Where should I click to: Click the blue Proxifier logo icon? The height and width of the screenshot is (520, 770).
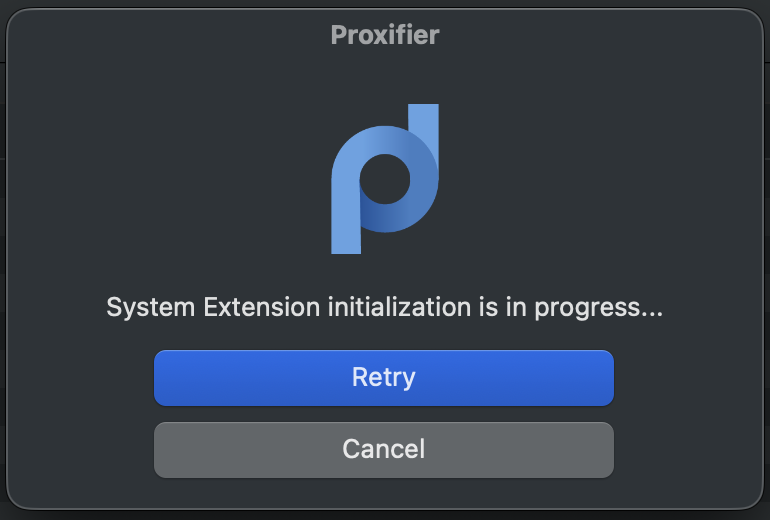point(385,179)
